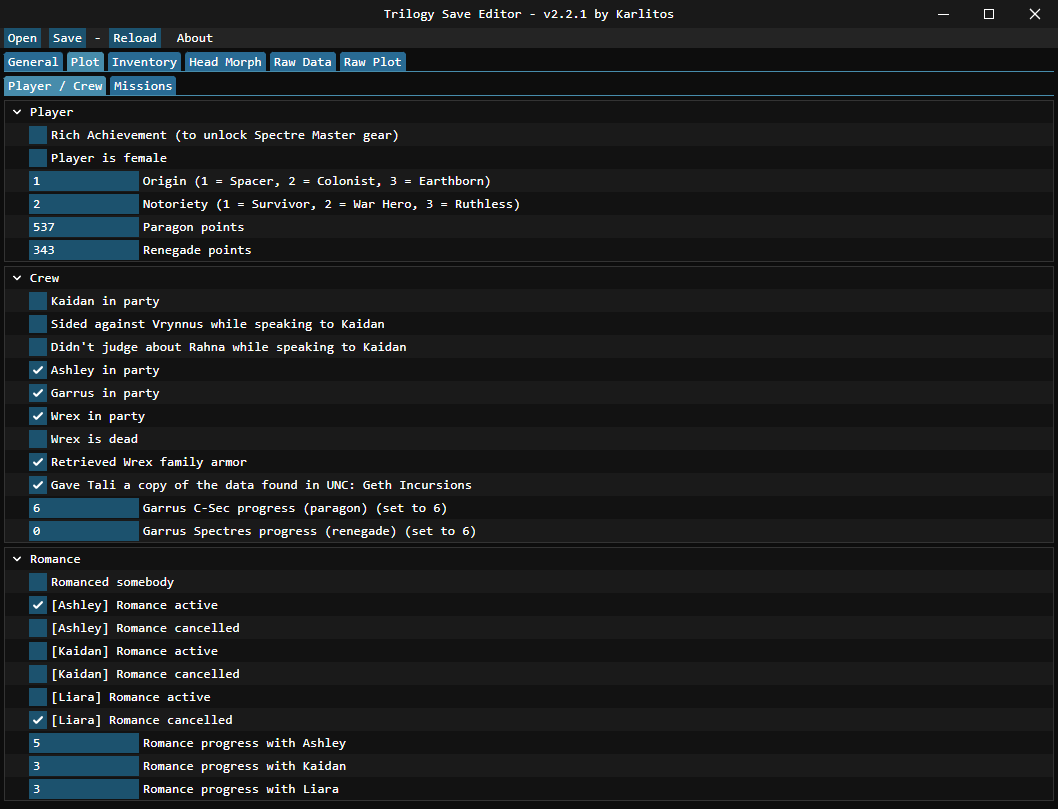This screenshot has width=1058, height=809.
Task: Click the Reload button
Action: [135, 38]
